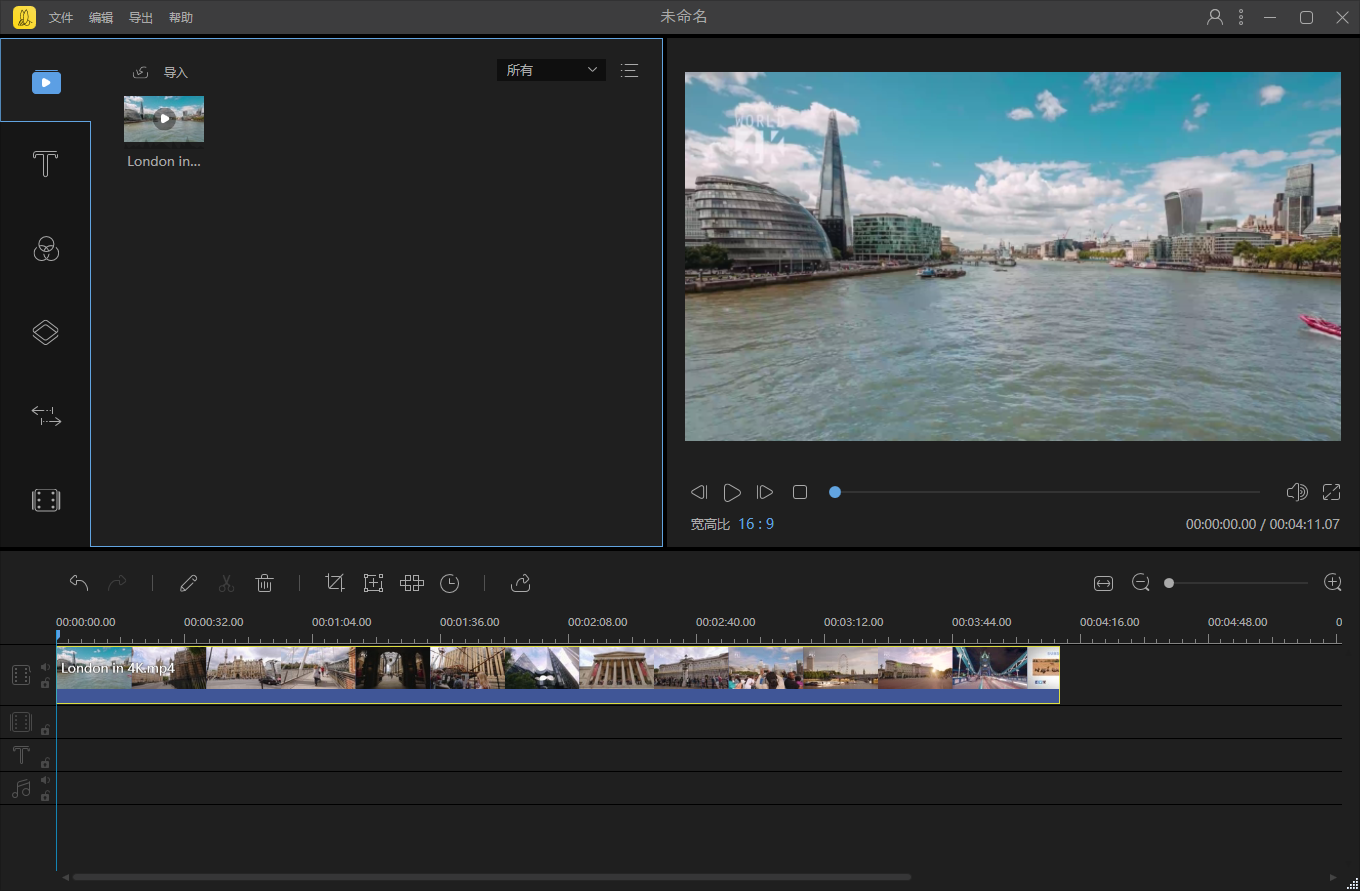Click the London in 4K.mp4 timeline clip
Image resolution: width=1360 pixels, height=891 pixels.
point(558,675)
